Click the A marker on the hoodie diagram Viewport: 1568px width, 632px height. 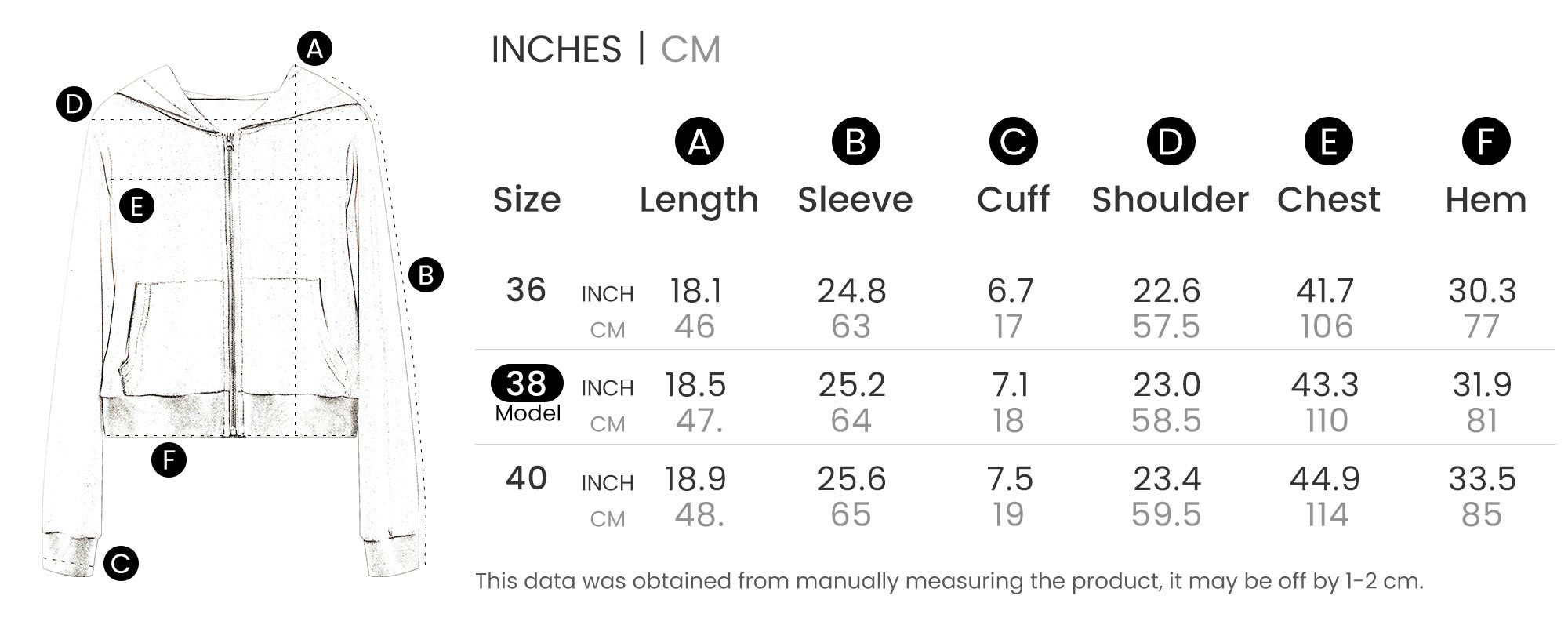[314, 49]
